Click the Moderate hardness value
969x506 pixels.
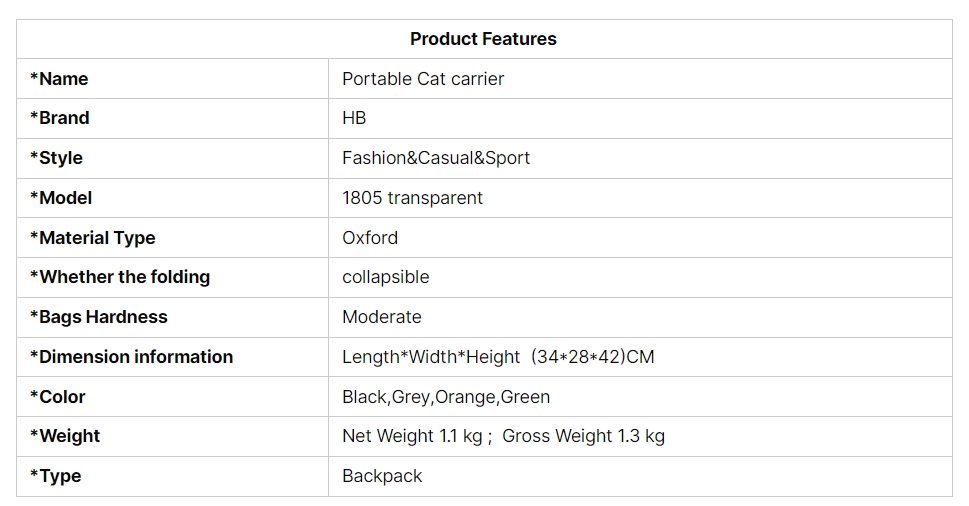click(x=382, y=316)
